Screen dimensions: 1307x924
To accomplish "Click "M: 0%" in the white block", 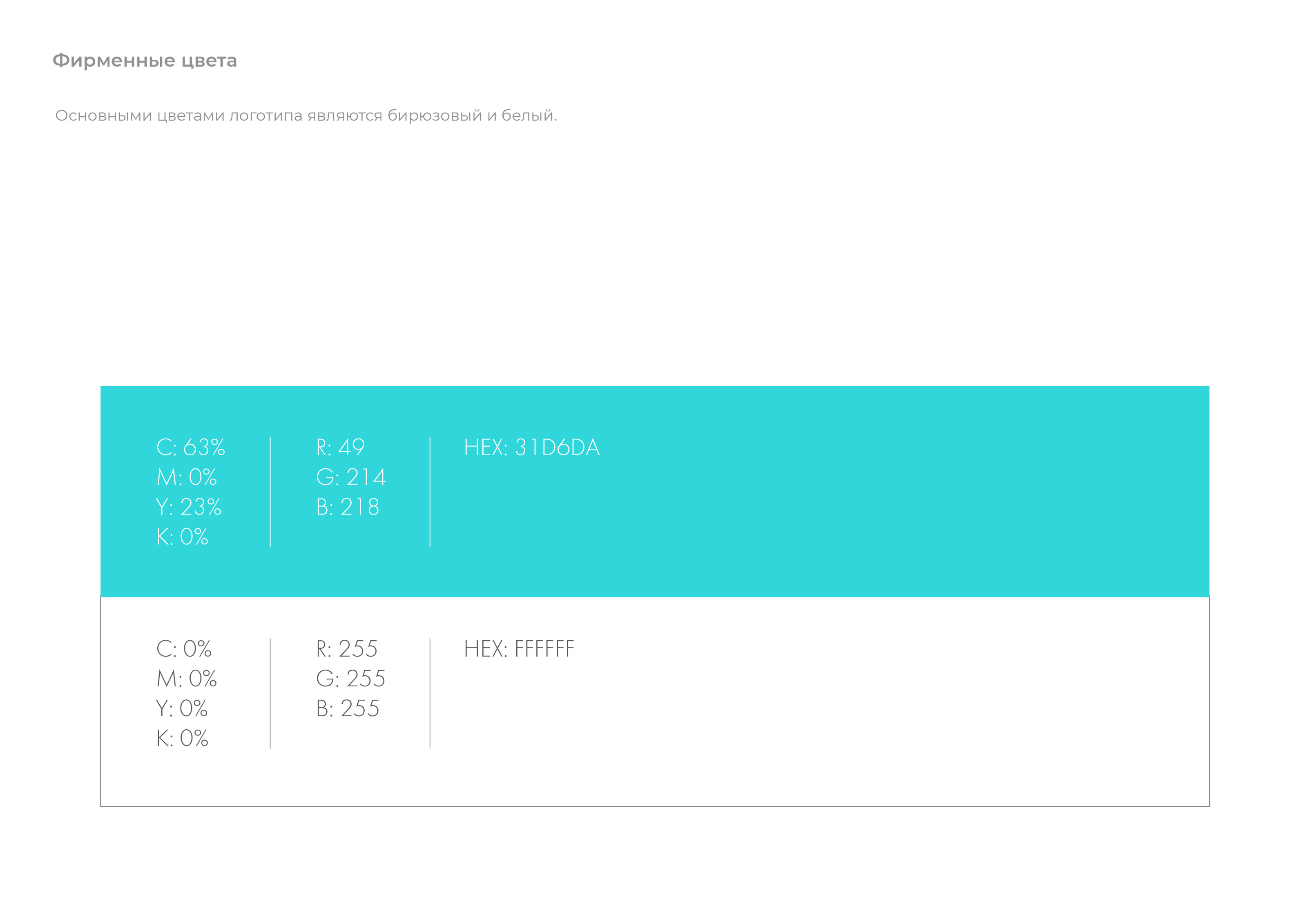I will [187, 679].
